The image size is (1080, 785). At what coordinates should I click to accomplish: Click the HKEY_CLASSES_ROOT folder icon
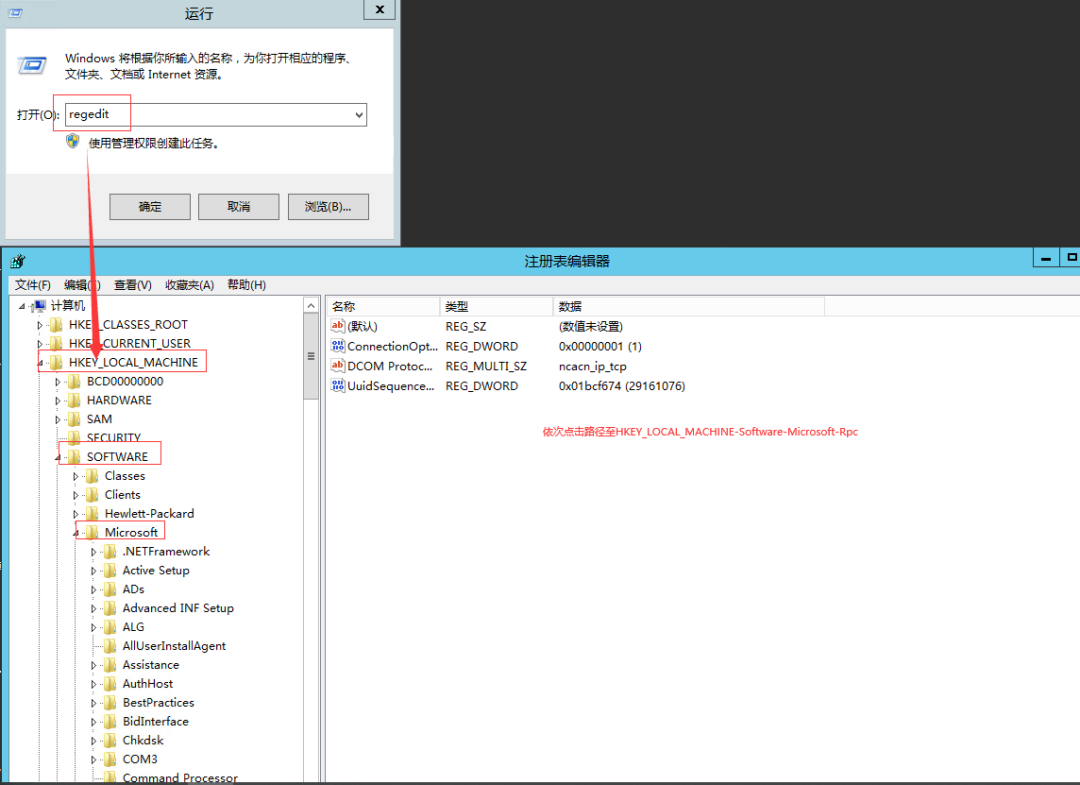[x=57, y=324]
